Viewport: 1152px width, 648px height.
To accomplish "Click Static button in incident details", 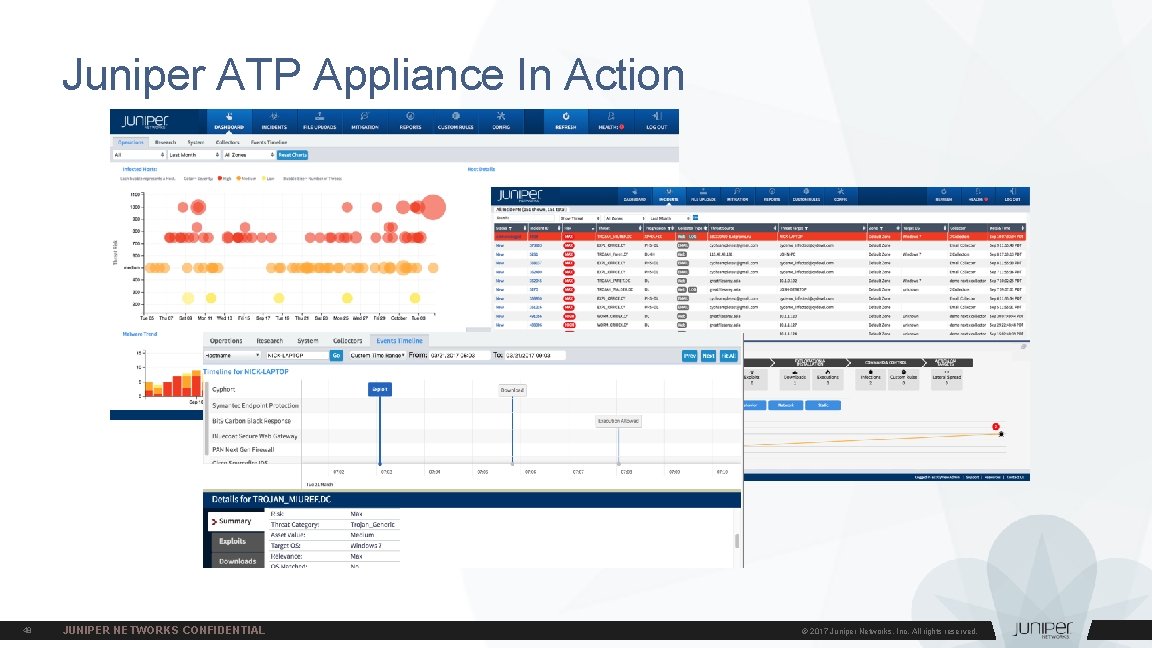I will [x=823, y=406].
